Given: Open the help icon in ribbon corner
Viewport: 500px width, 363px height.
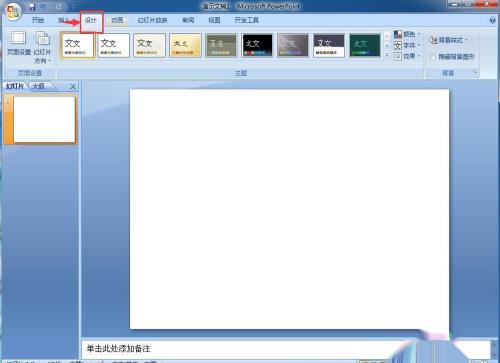Looking at the screenshot, I should tap(492, 20).
